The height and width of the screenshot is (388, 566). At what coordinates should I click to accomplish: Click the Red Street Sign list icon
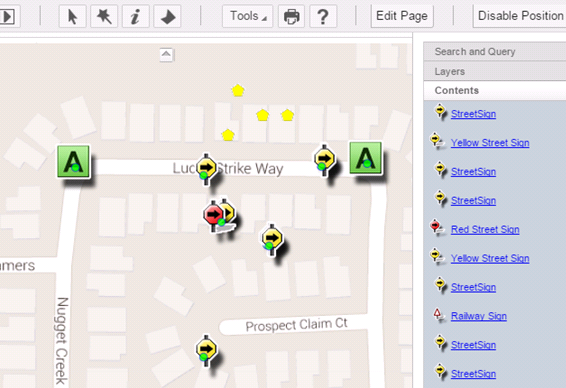pyautogui.click(x=437, y=228)
